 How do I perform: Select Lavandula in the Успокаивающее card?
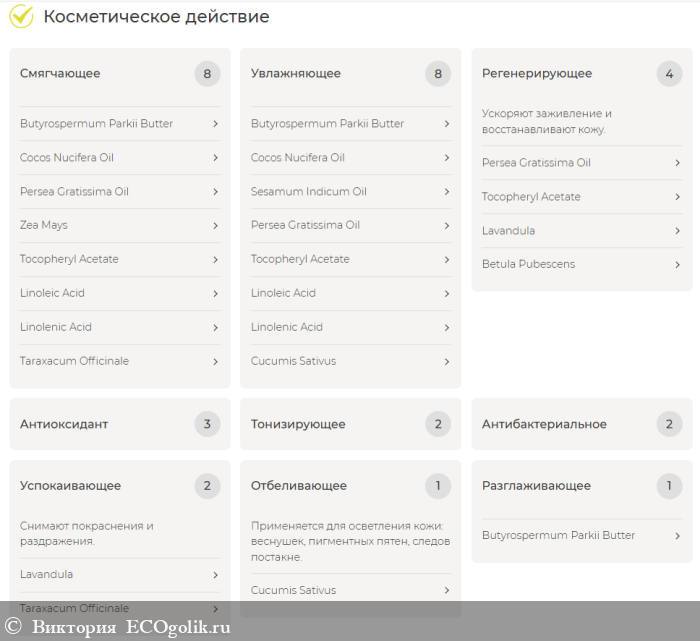47,575
